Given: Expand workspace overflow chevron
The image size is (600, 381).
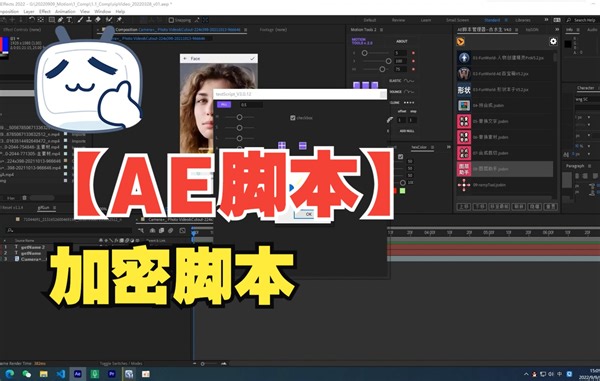Looking at the screenshot, I should click(x=546, y=20).
